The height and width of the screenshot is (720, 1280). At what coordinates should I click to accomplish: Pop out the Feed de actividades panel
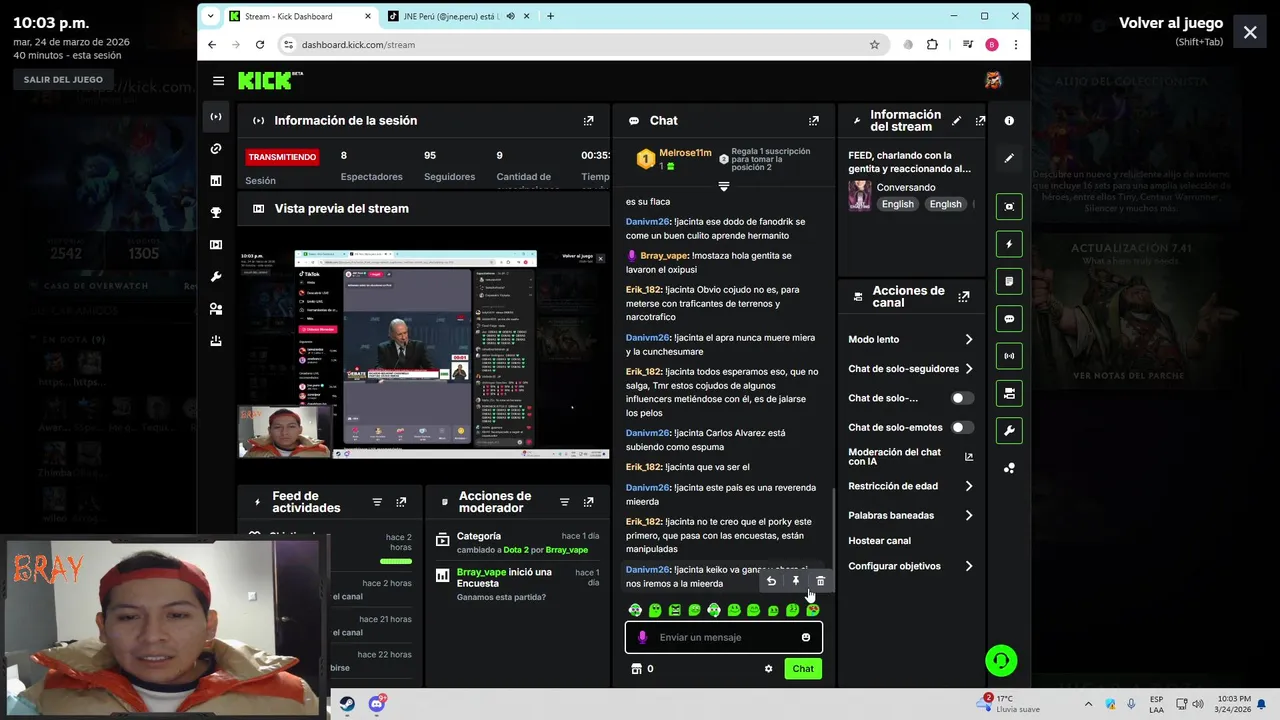pos(401,502)
